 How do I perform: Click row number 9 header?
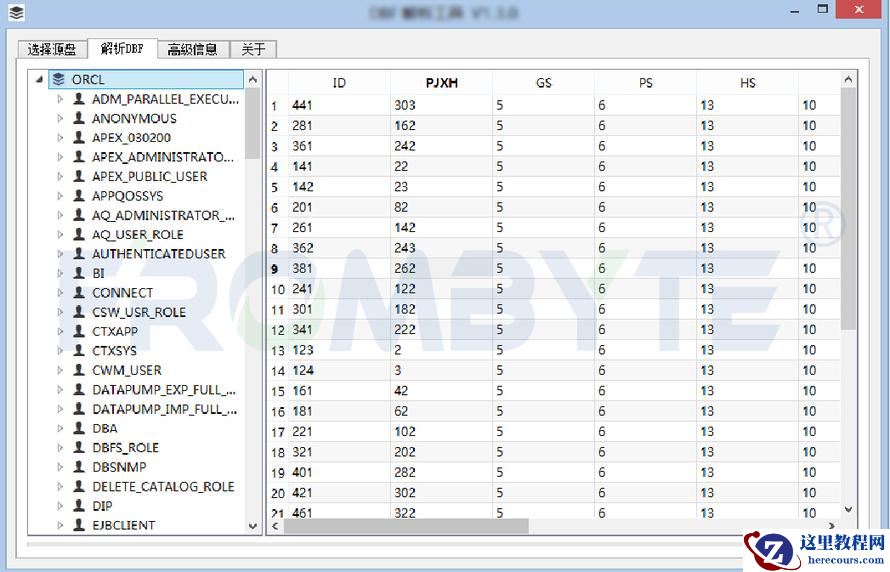pyautogui.click(x=277, y=268)
